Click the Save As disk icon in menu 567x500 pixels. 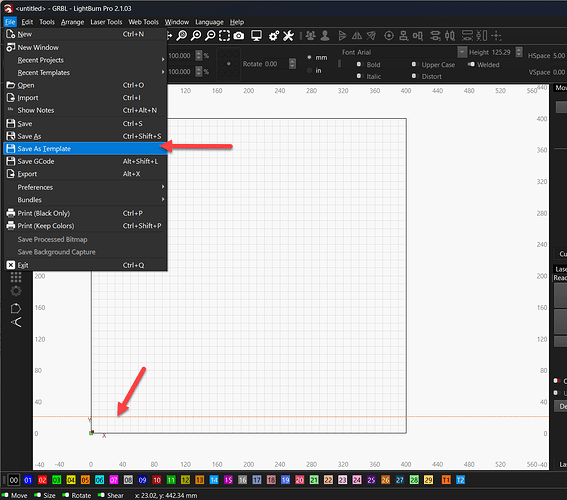click(11, 136)
